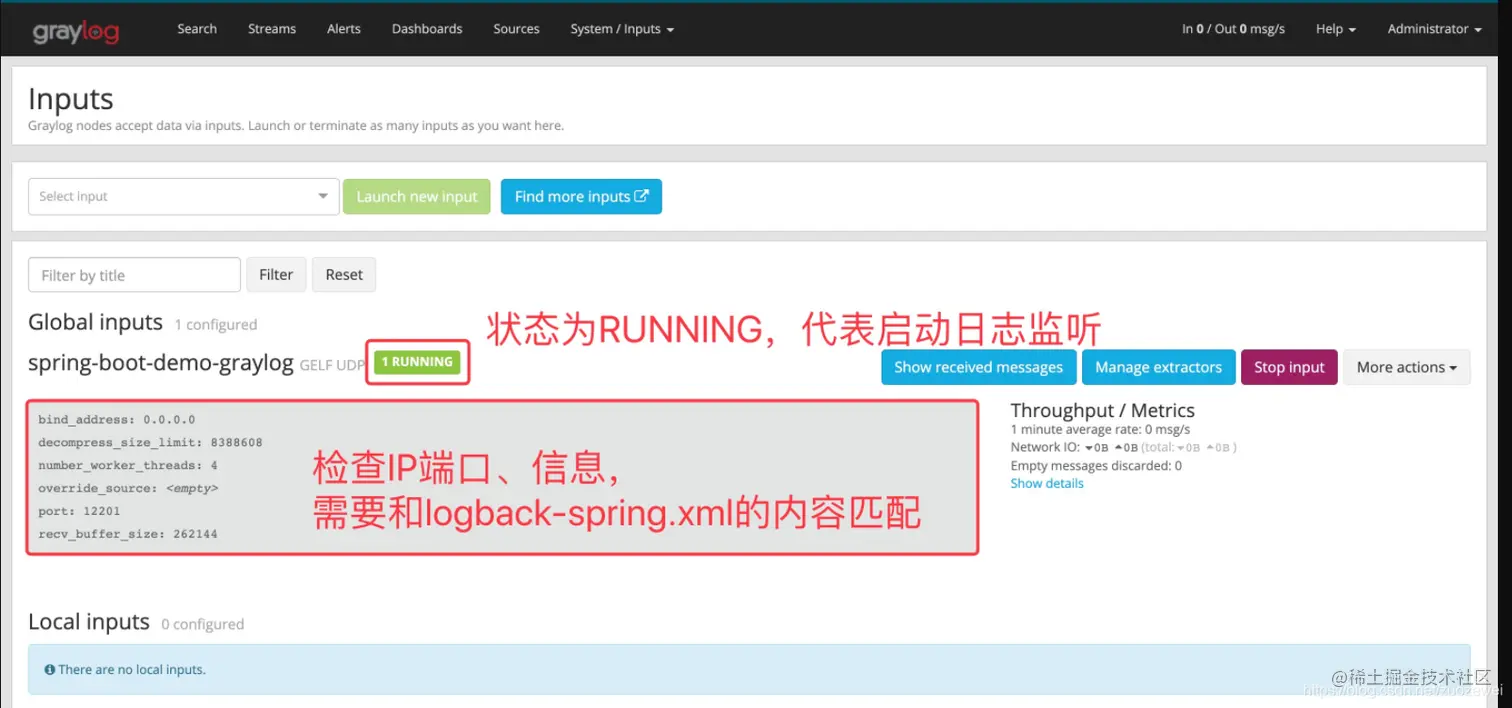The height and width of the screenshot is (708, 1512).
Task: Click spring-boot-demo-graylog input title
Action: pos(161,363)
